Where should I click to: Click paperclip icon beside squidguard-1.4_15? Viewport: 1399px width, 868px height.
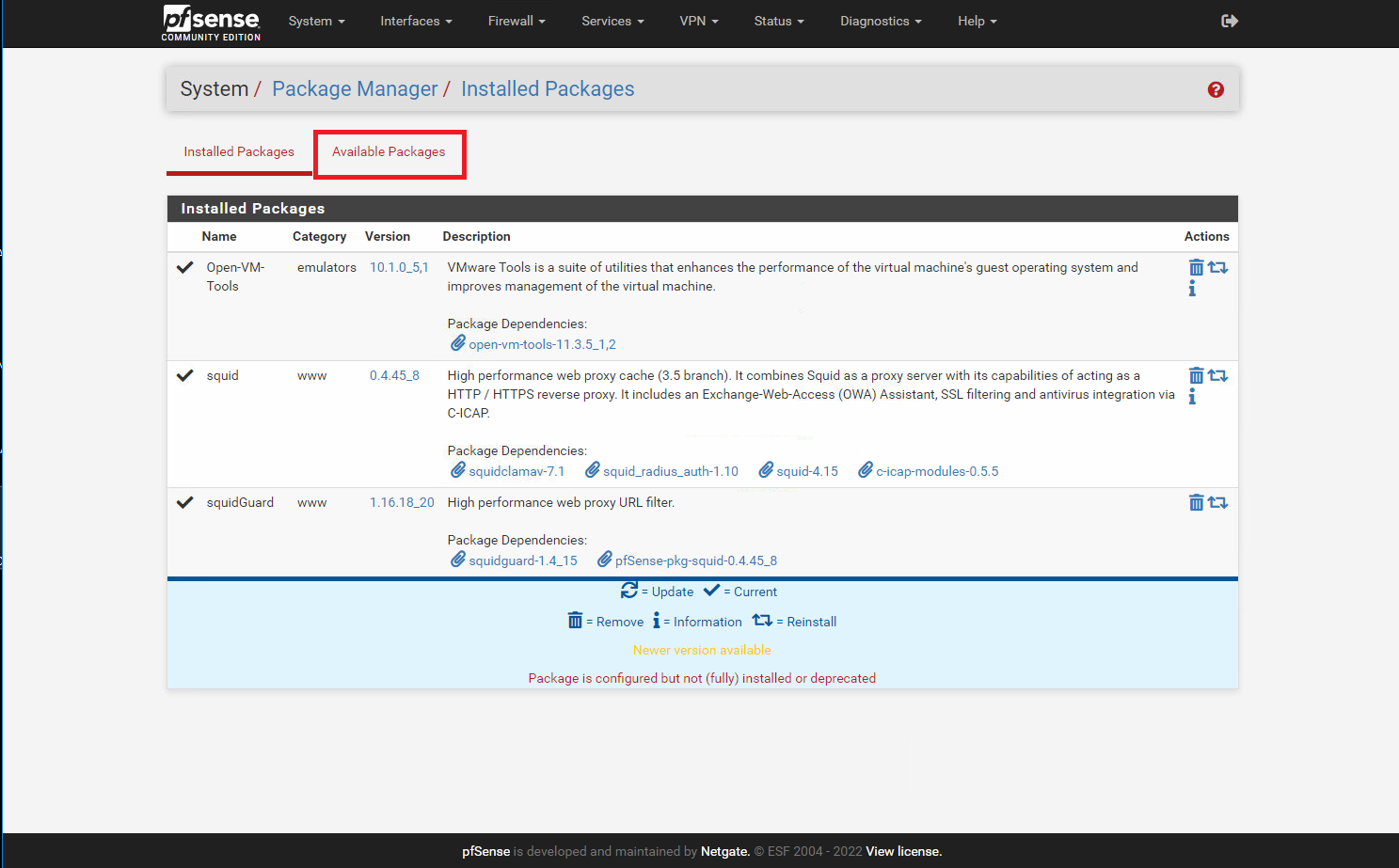(458, 560)
